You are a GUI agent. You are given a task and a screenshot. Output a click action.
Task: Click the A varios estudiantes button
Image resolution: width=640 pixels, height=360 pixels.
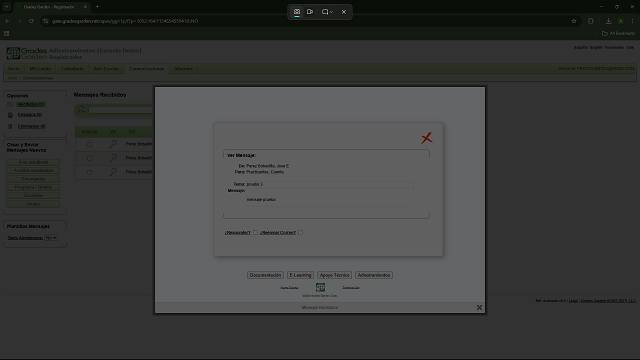tap(33, 171)
